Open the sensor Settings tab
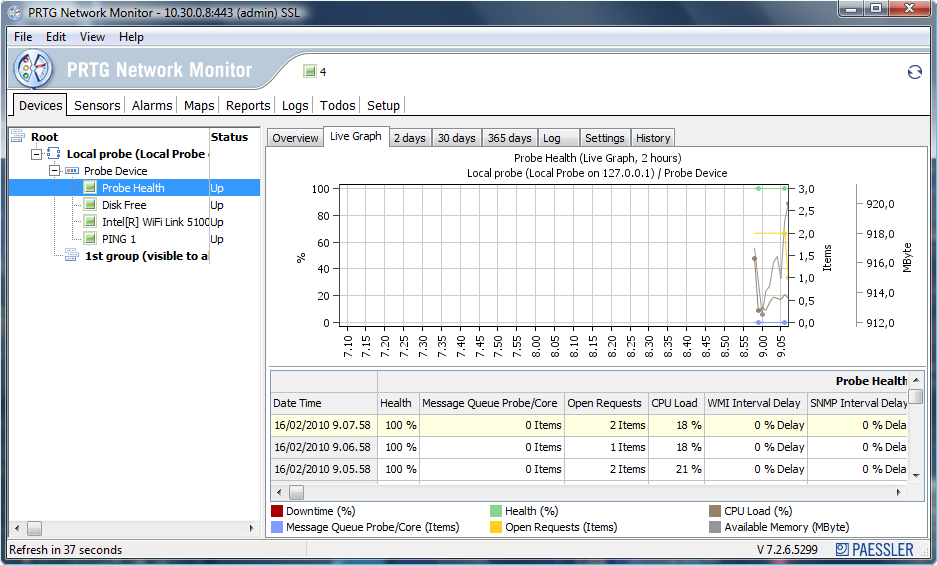Image resolution: width=937 pixels, height=565 pixels. point(605,138)
